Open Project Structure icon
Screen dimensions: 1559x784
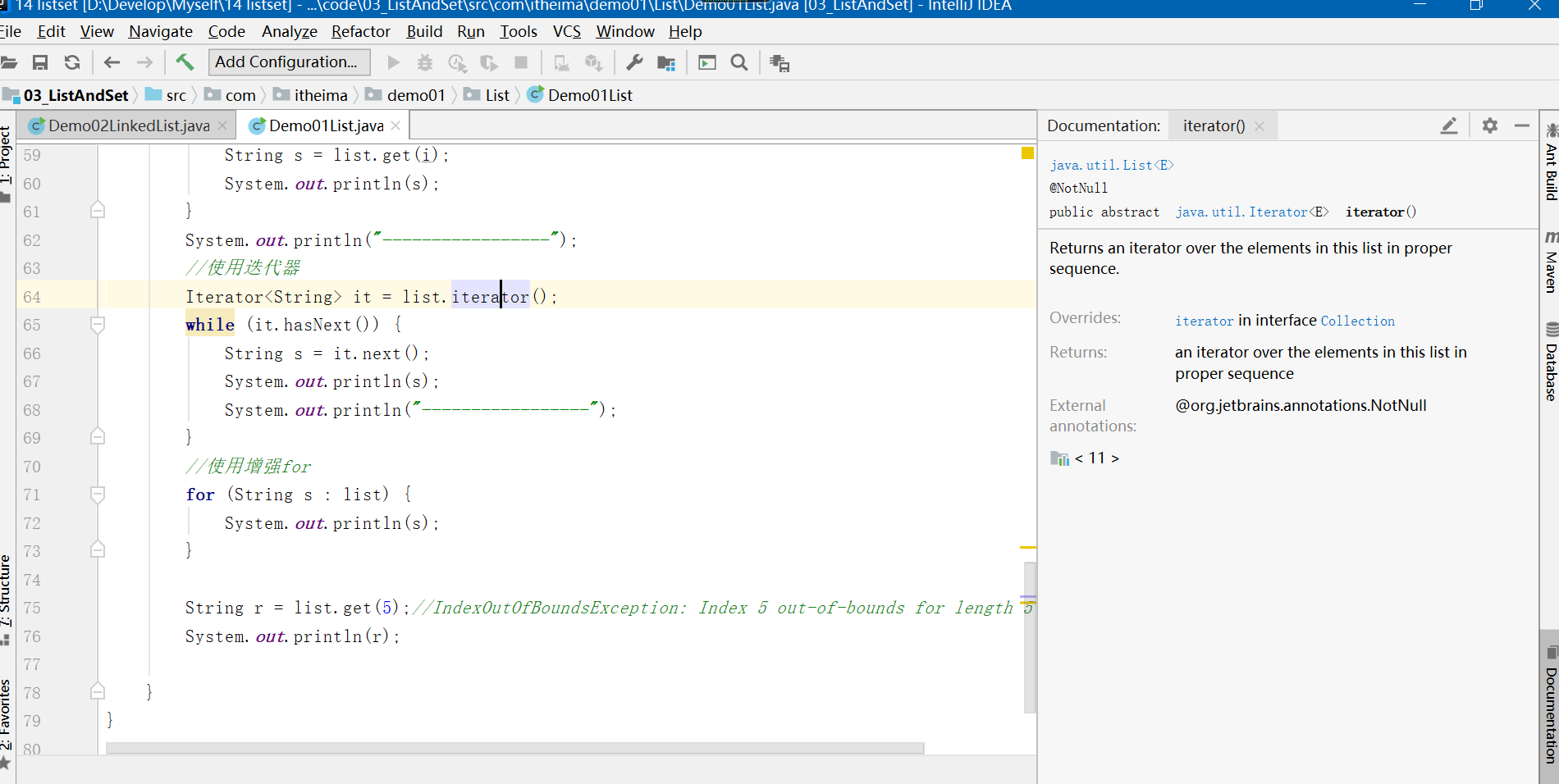coord(666,63)
